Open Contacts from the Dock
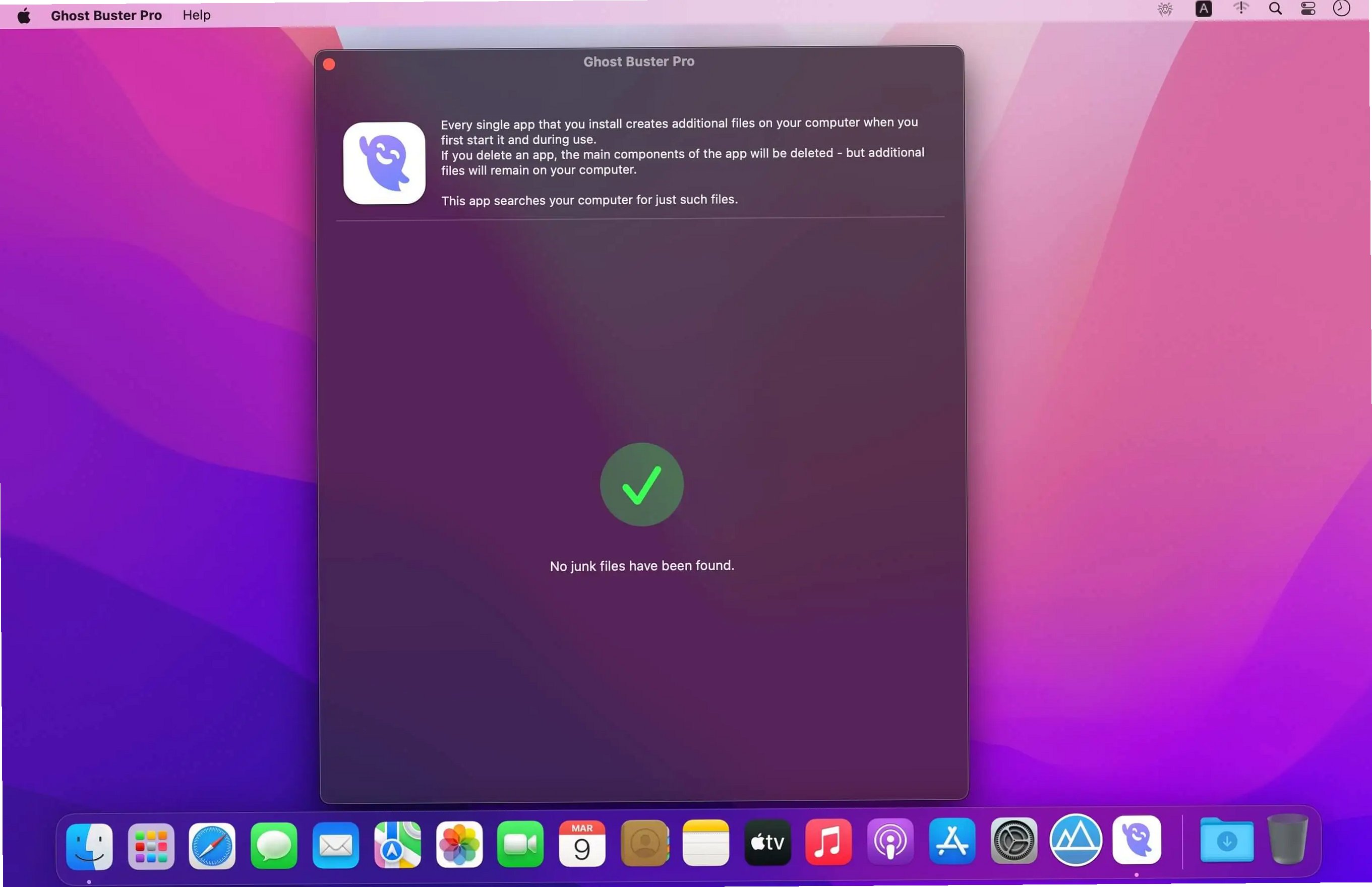Screen dimensions: 1372x887 [x=644, y=843]
